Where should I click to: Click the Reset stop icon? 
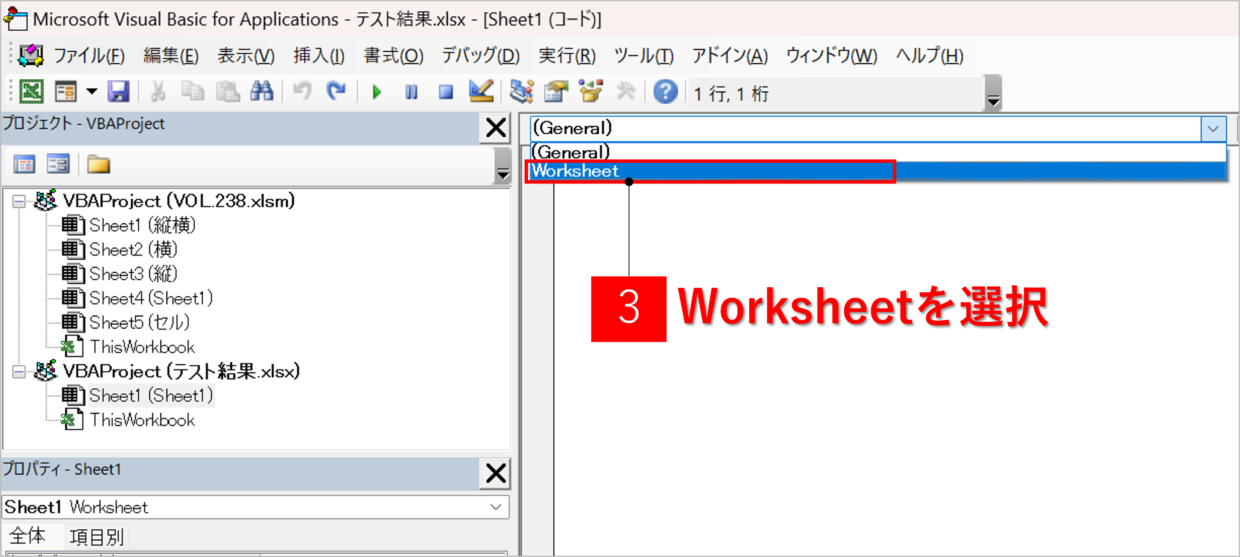[x=446, y=92]
